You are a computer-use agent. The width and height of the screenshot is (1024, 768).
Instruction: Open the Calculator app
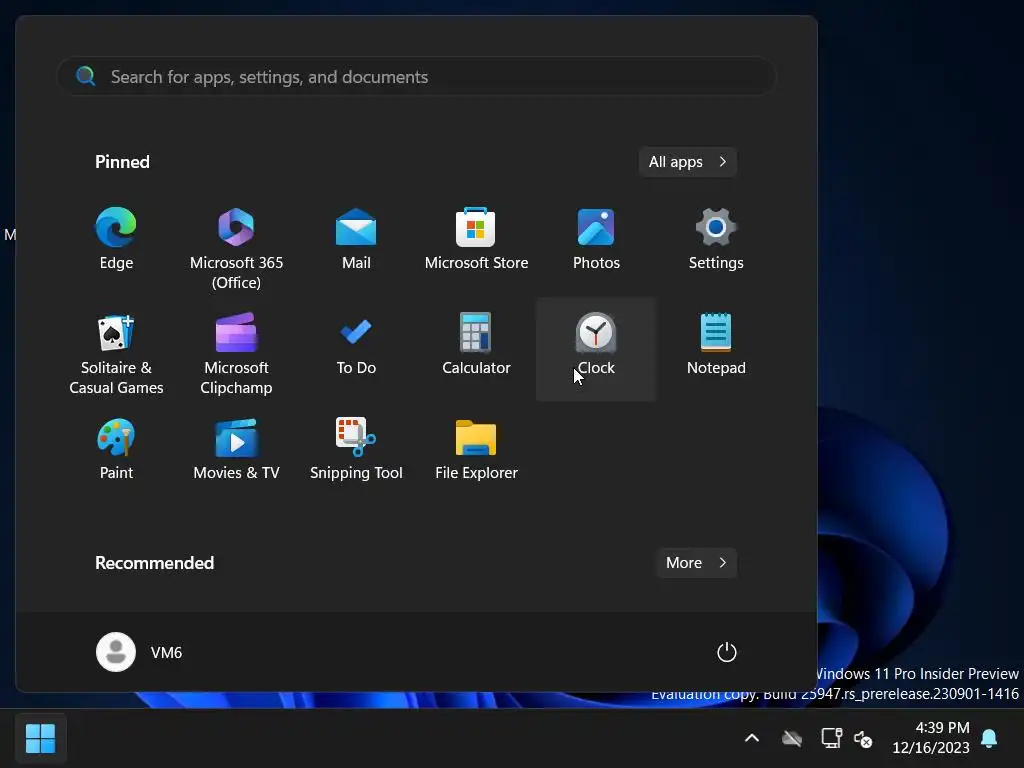476,346
